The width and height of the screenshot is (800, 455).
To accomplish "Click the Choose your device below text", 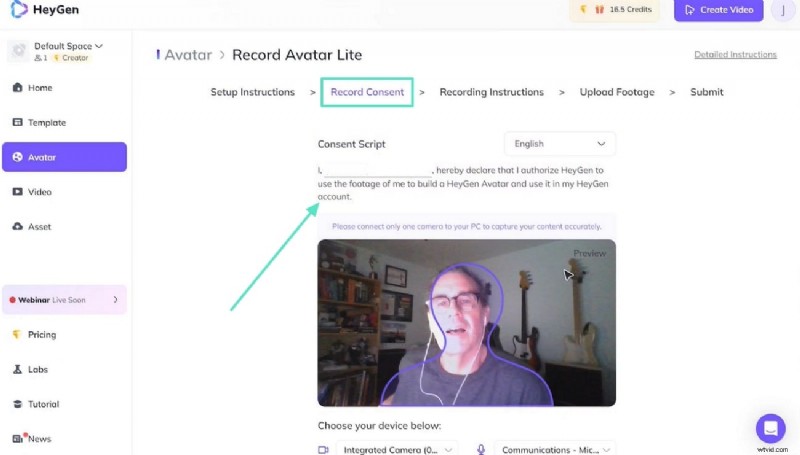I will pyautogui.click(x=379, y=426).
